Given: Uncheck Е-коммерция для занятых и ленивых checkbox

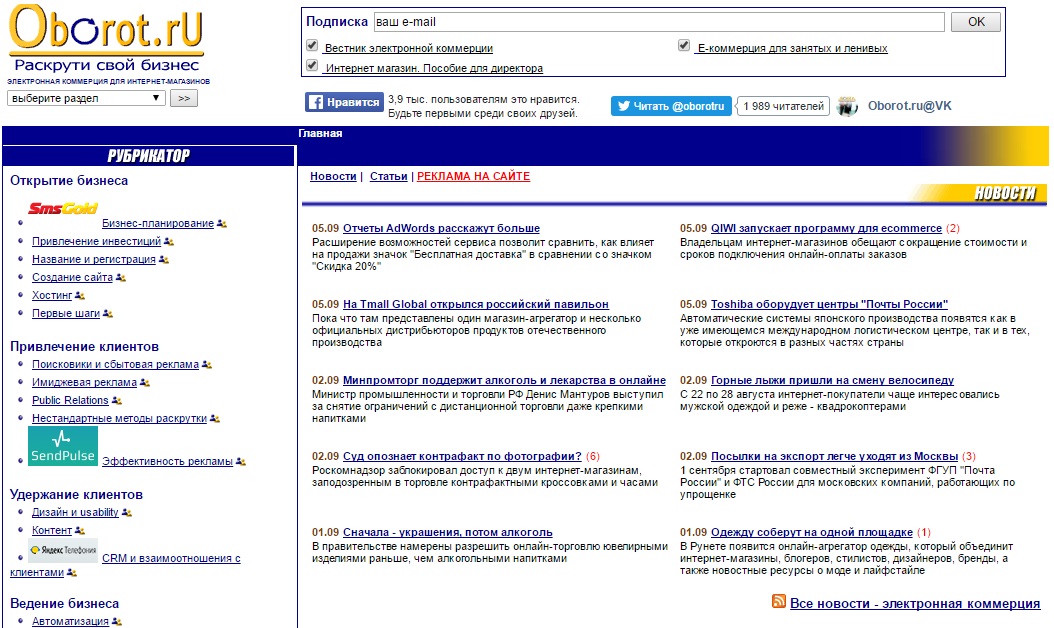Looking at the screenshot, I should (684, 46).
